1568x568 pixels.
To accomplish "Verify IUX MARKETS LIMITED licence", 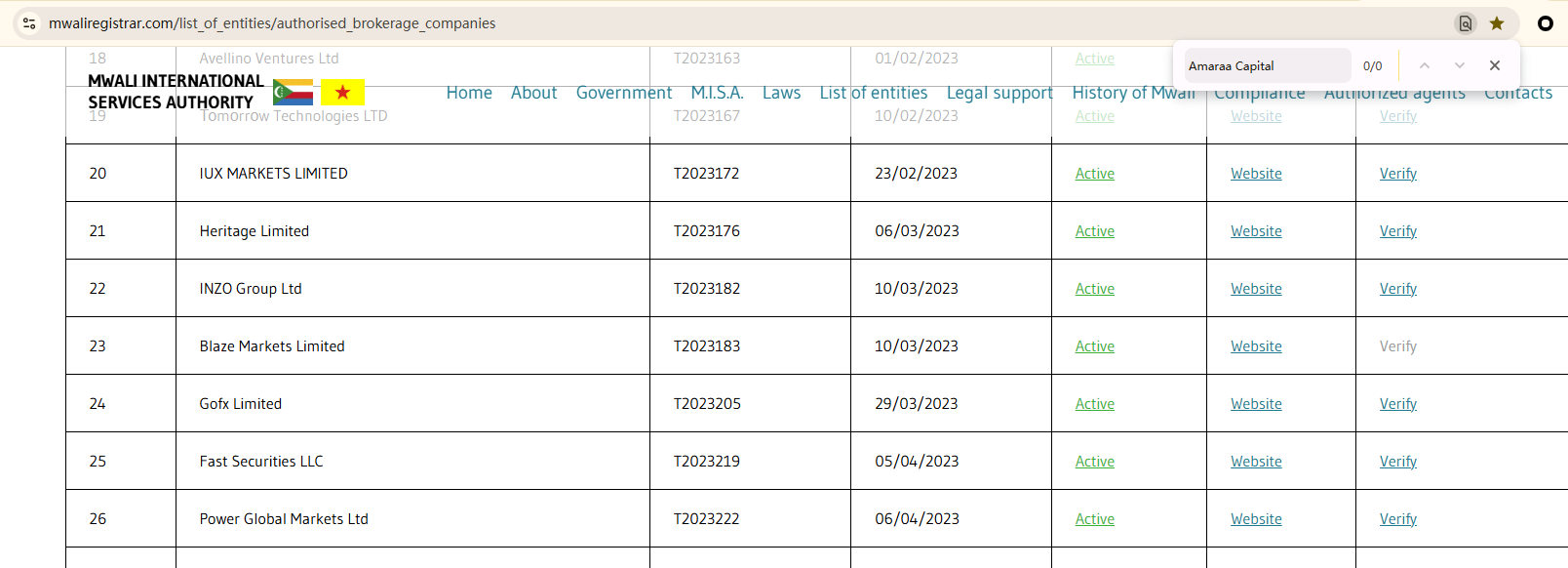I will click(x=1397, y=174).
